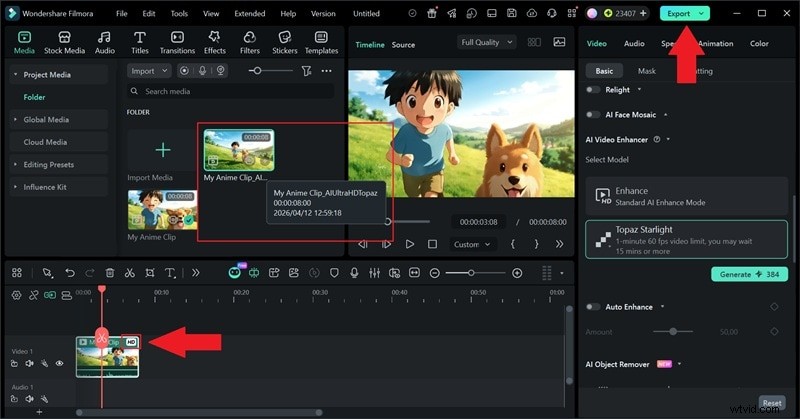The width and height of the screenshot is (800, 419).
Task: Open the Import dropdown
Action: [149, 71]
